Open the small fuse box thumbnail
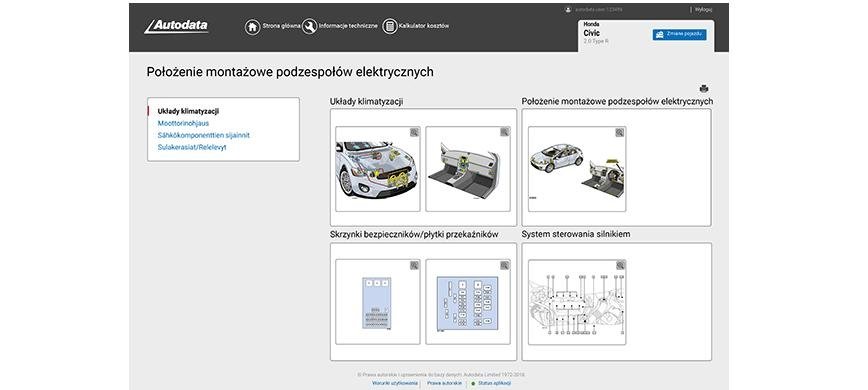868x390 pixels. [378, 302]
